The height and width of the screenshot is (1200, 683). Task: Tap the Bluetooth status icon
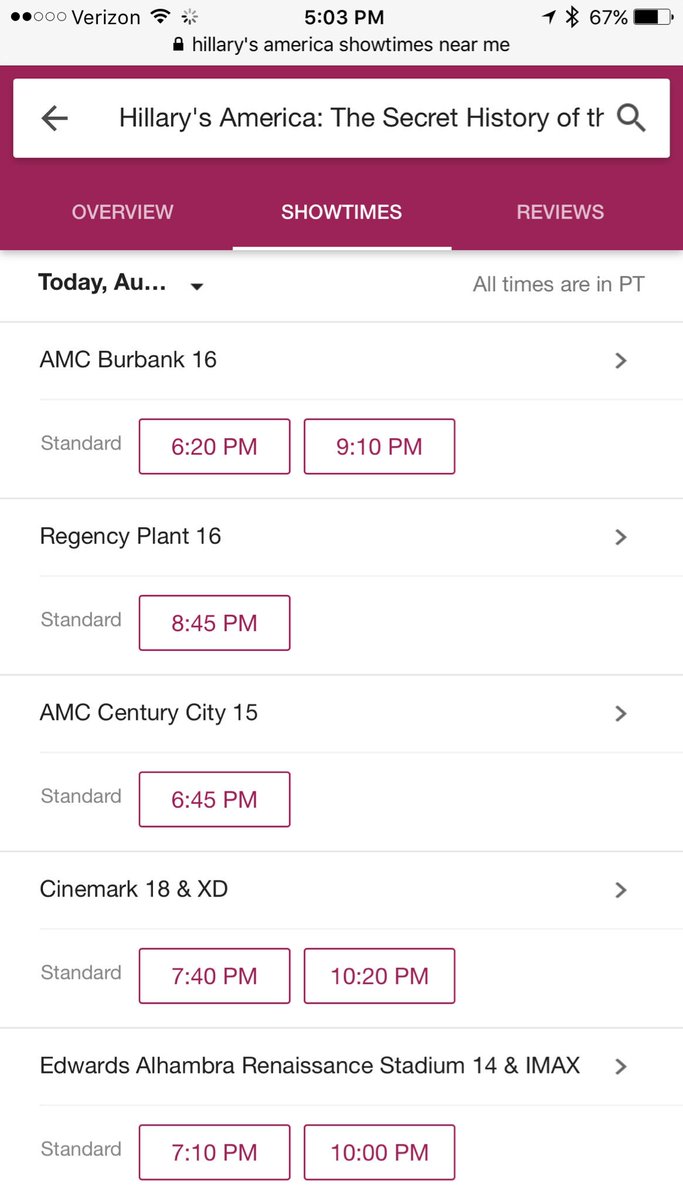coord(572,17)
